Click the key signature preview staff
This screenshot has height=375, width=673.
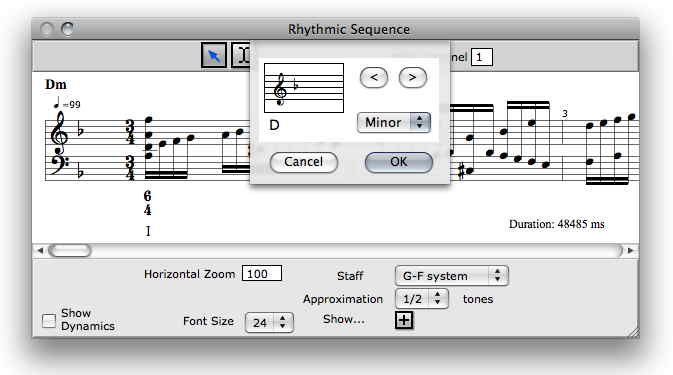click(304, 88)
